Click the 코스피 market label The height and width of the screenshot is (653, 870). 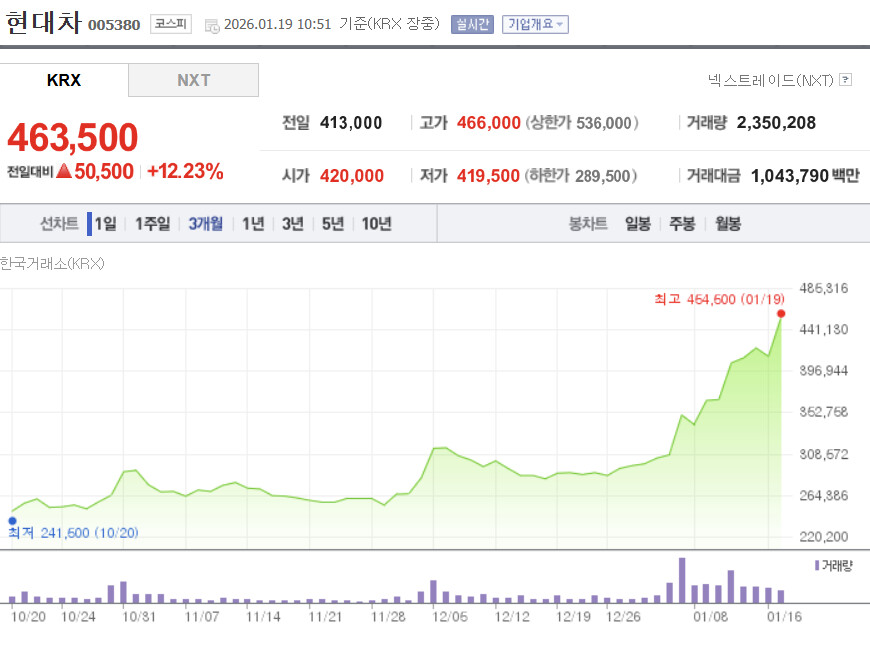tap(171, 24)
